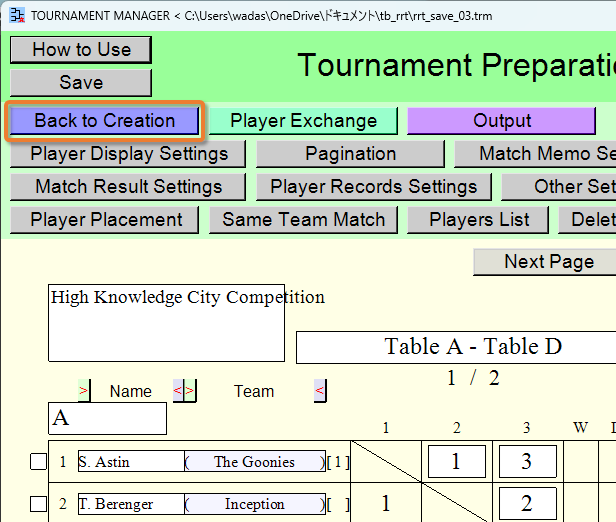Click the S. Astin name field
The height and width of the screenshot is (522, 616).
tap(131, 461)
